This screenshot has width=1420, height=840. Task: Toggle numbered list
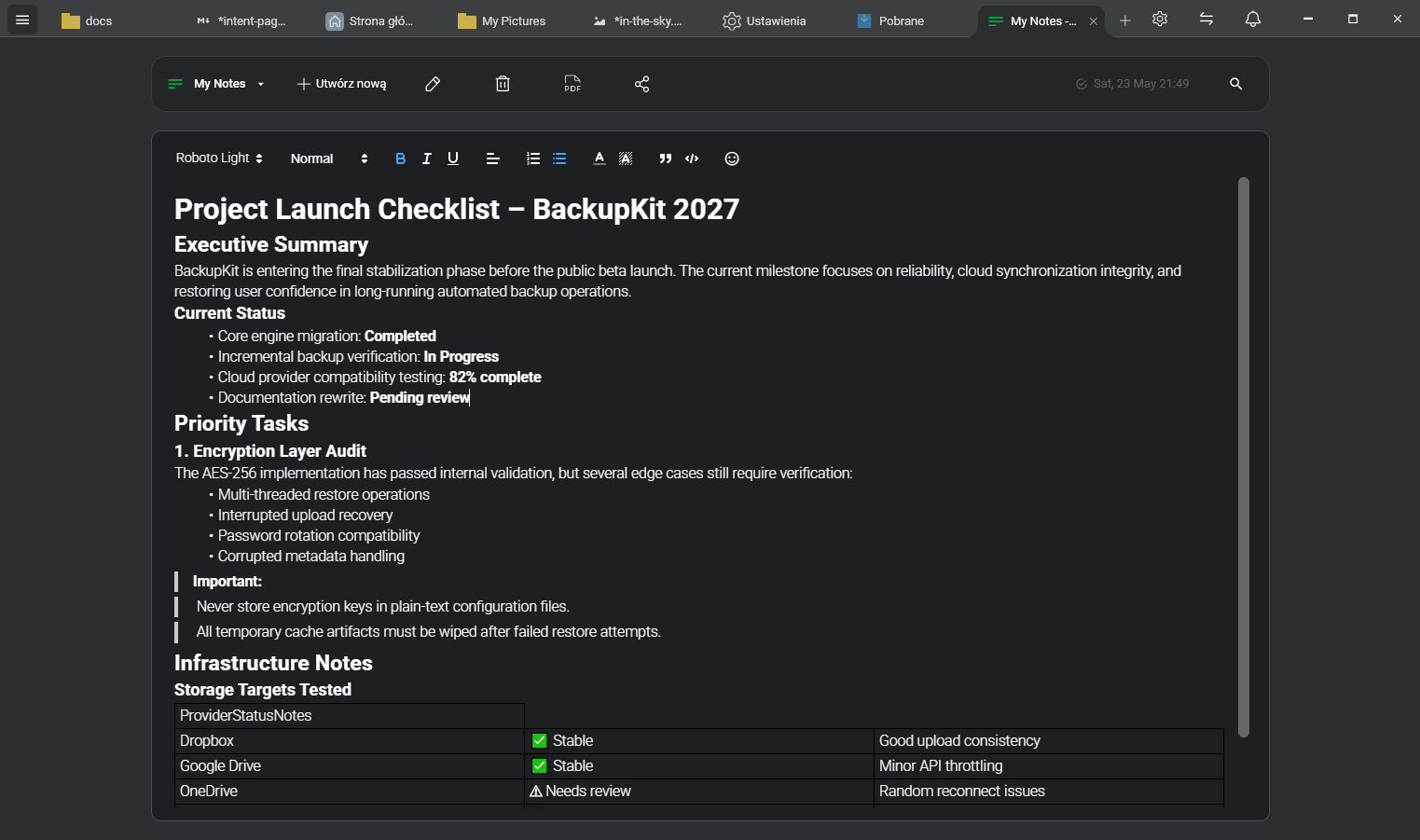pos(533,158)
